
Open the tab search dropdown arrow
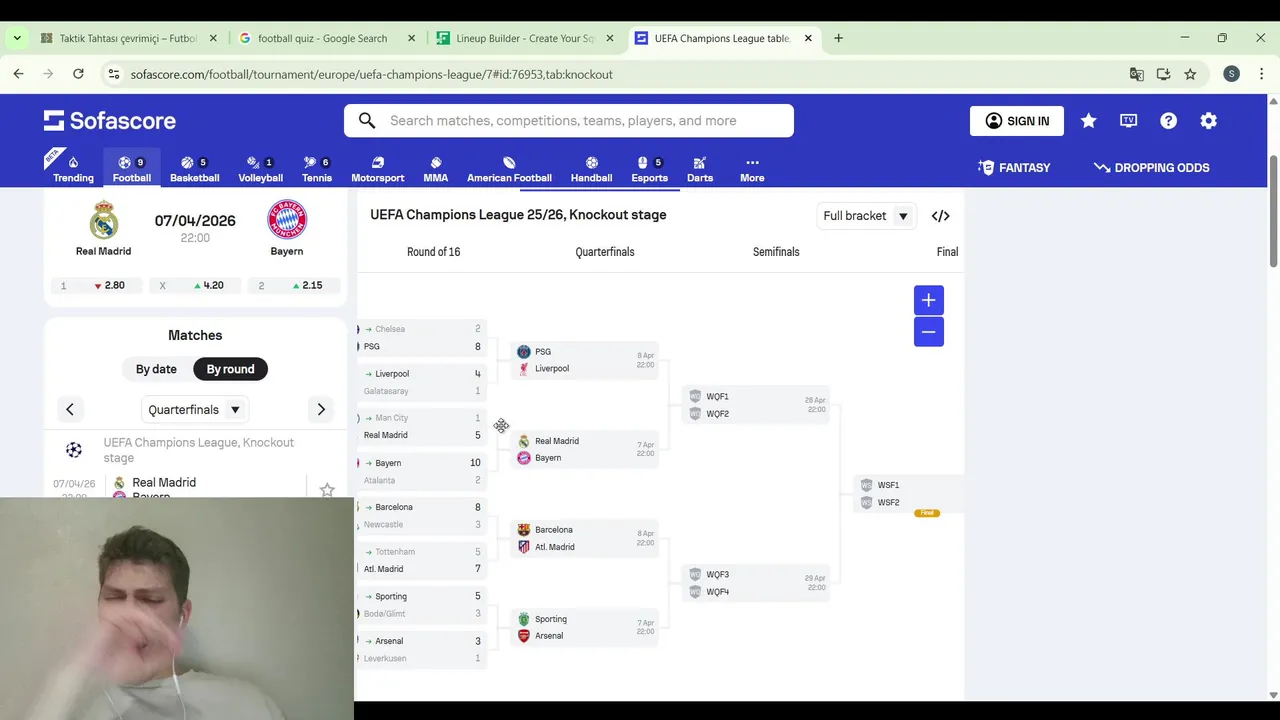[17, 38]
